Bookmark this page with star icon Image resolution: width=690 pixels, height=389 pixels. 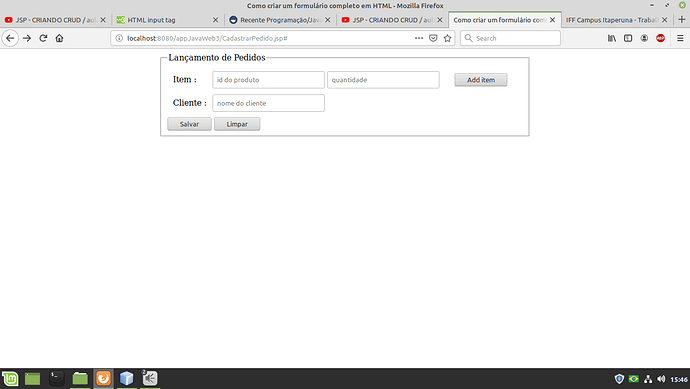(448, 38)
